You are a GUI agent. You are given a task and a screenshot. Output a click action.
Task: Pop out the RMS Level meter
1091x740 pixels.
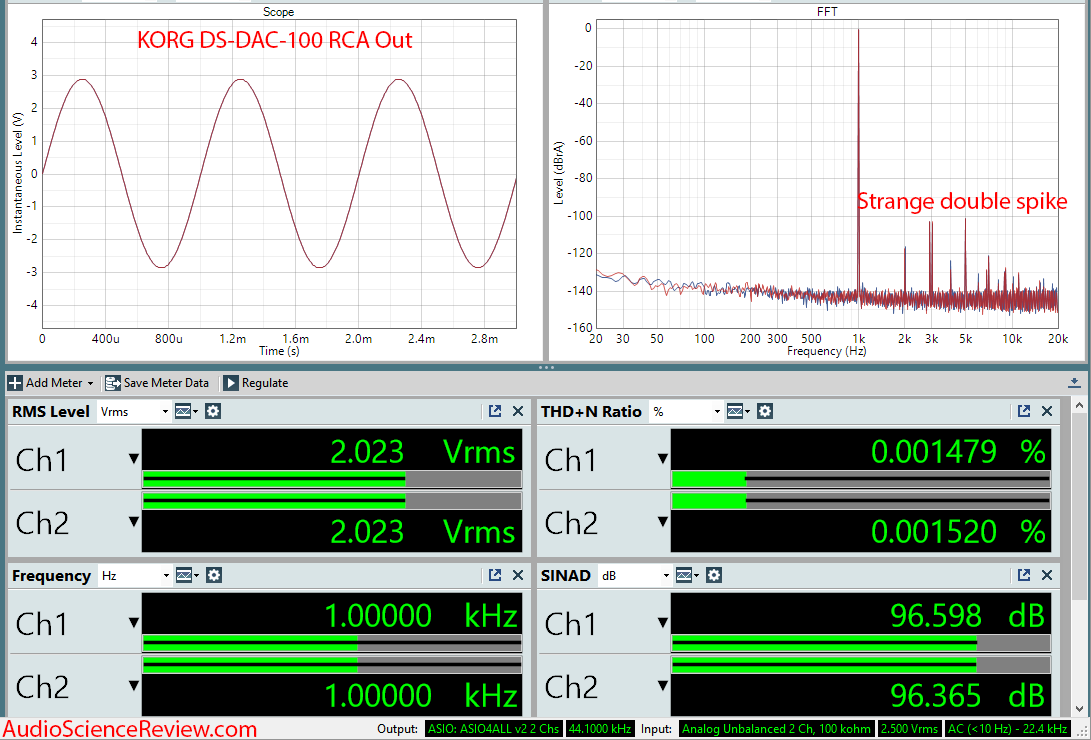tap(495, 411)
